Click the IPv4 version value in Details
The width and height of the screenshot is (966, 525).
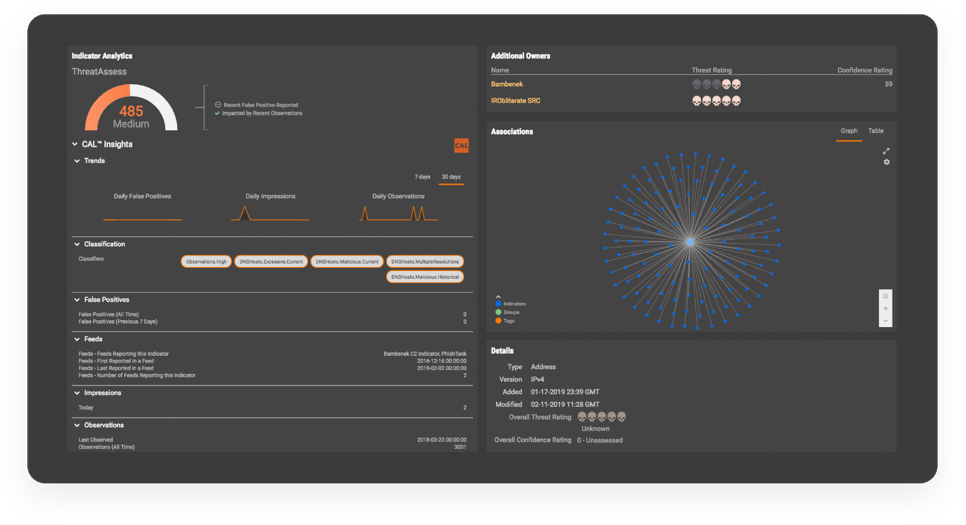coord(537,380)
